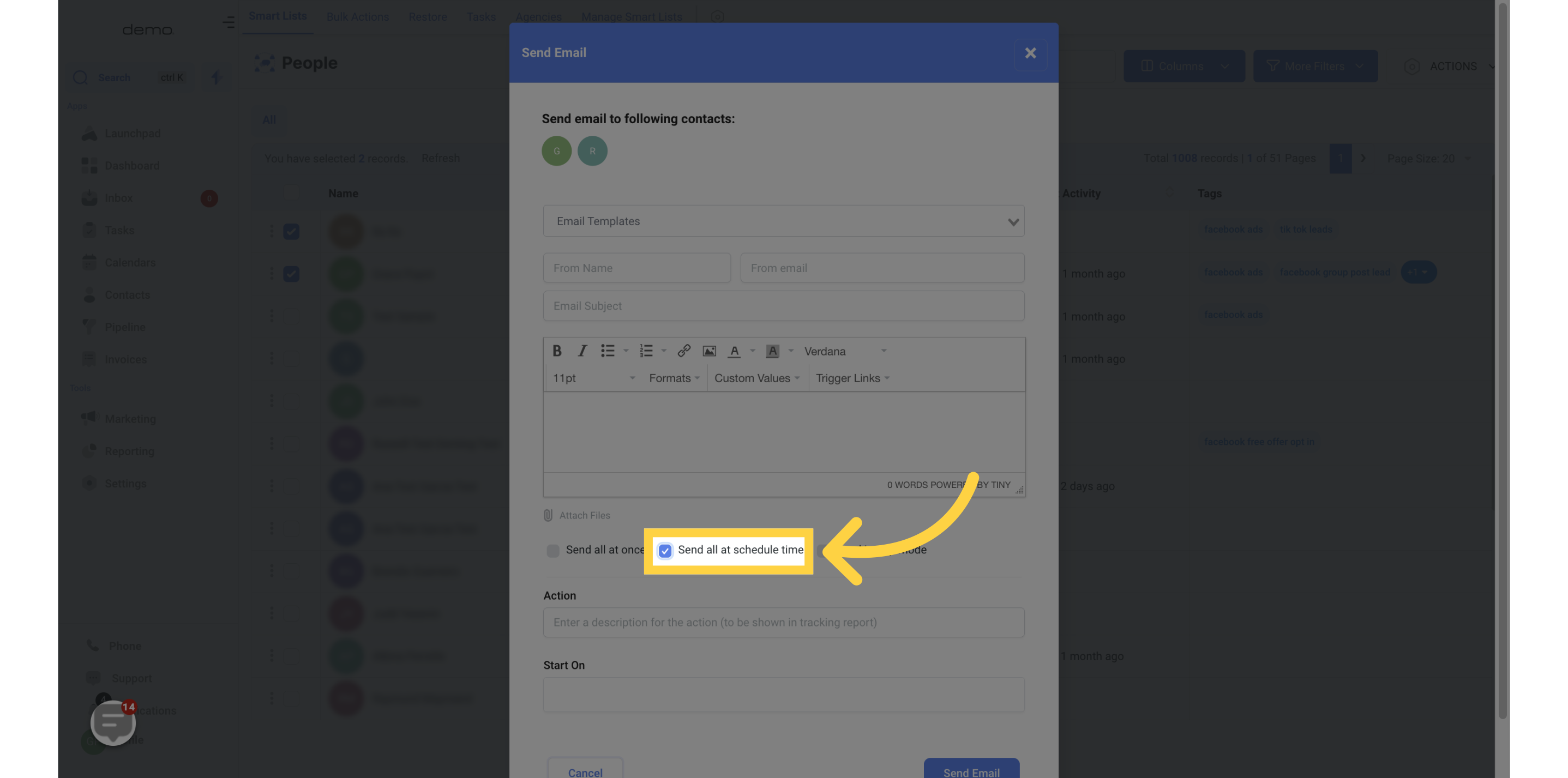
Task: Click the Bold formatting icon
Action: click(558, 352)
